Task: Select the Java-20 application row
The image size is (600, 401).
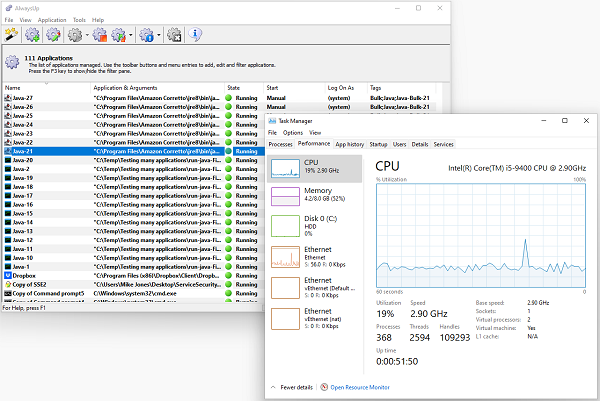Action: tap(24, 159)
